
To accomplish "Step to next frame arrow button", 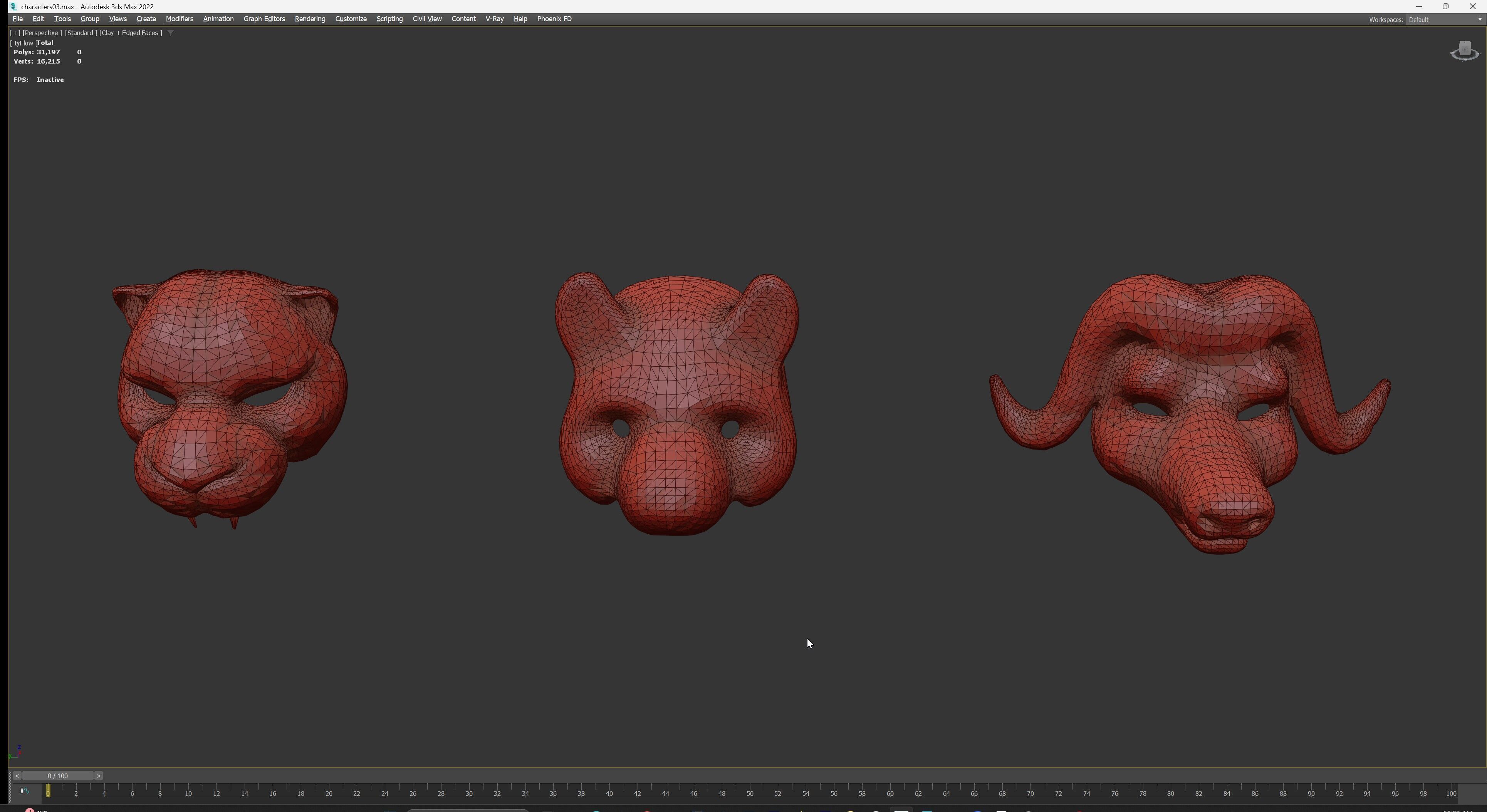I will [x=98, y=776].
